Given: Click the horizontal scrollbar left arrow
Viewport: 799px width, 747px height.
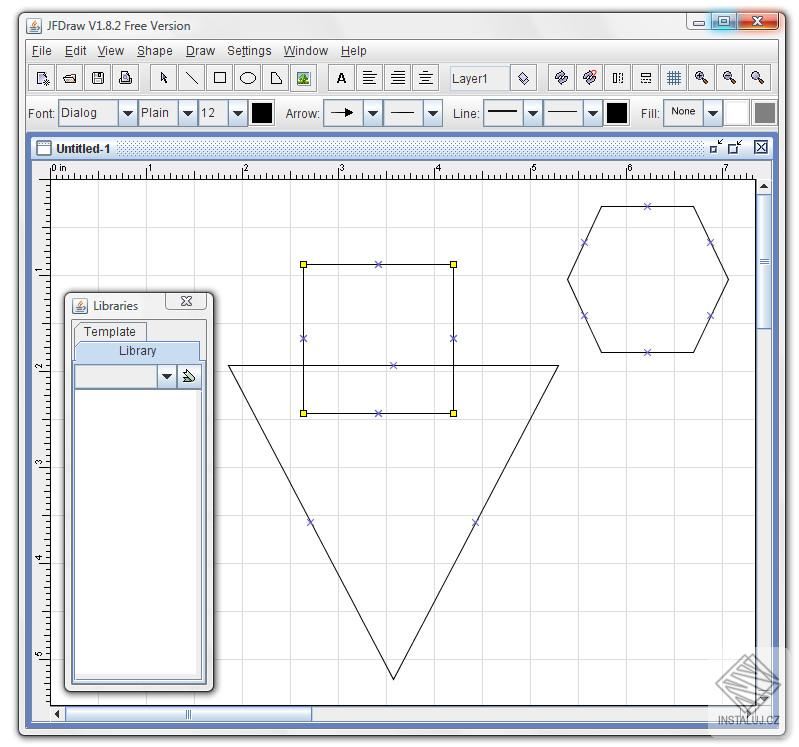Looking at the screenshot, I should [57, 714].
